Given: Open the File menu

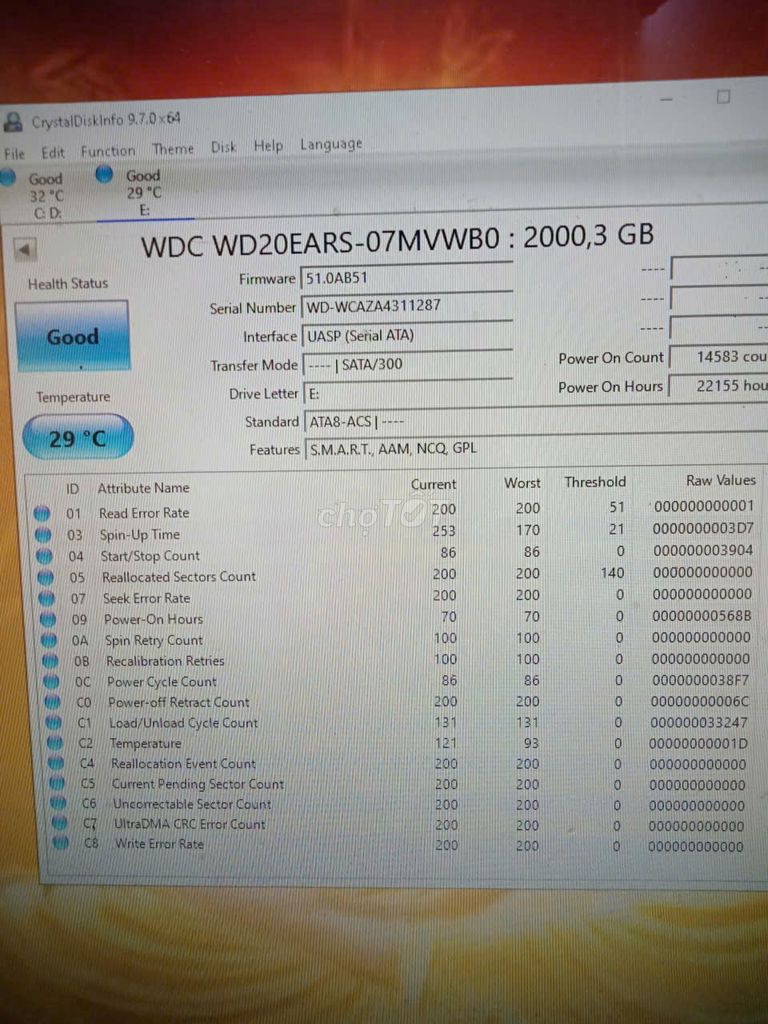Looking at the screenshot, I should (14, 154).
